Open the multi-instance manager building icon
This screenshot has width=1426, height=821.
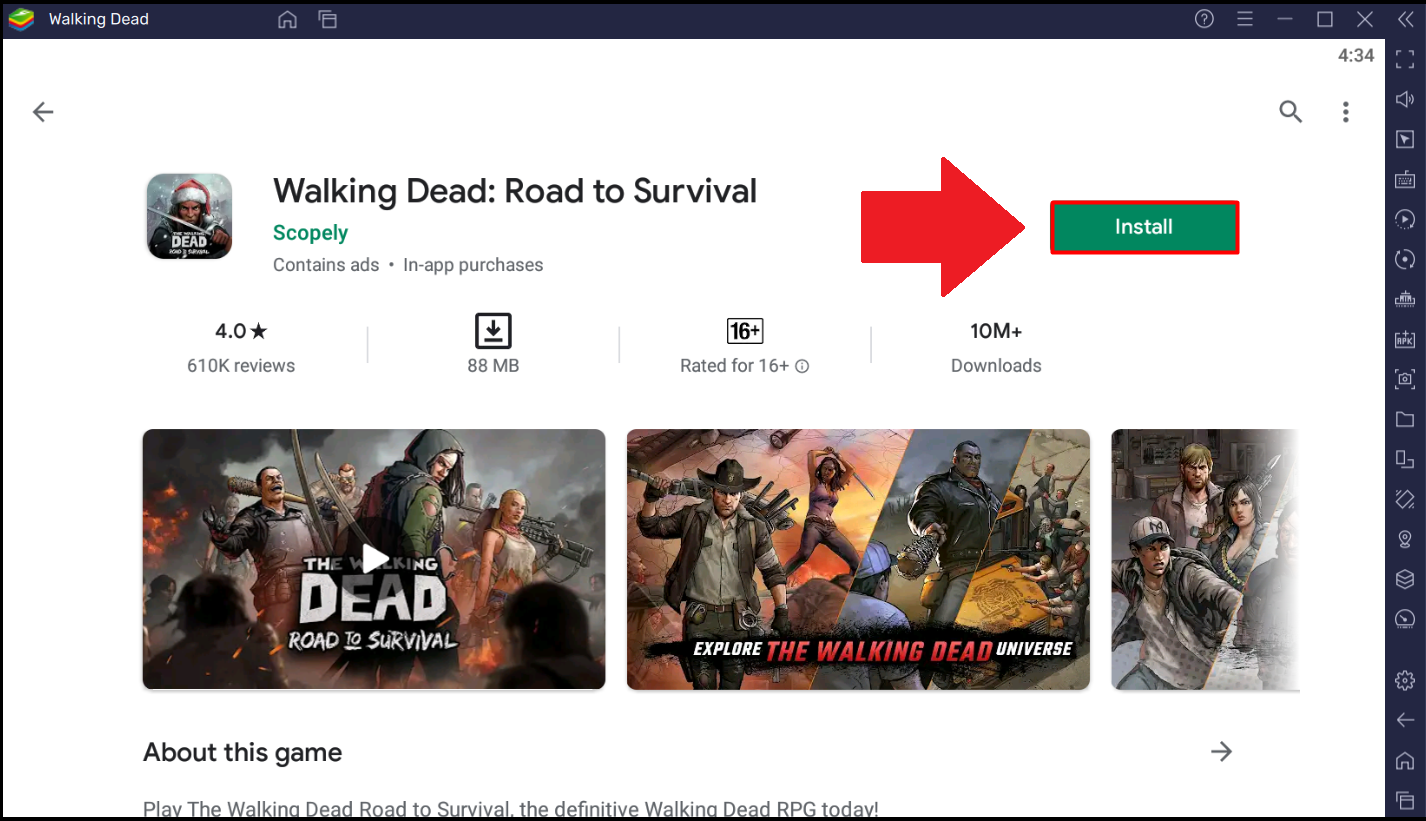[x=1405, y=299]
